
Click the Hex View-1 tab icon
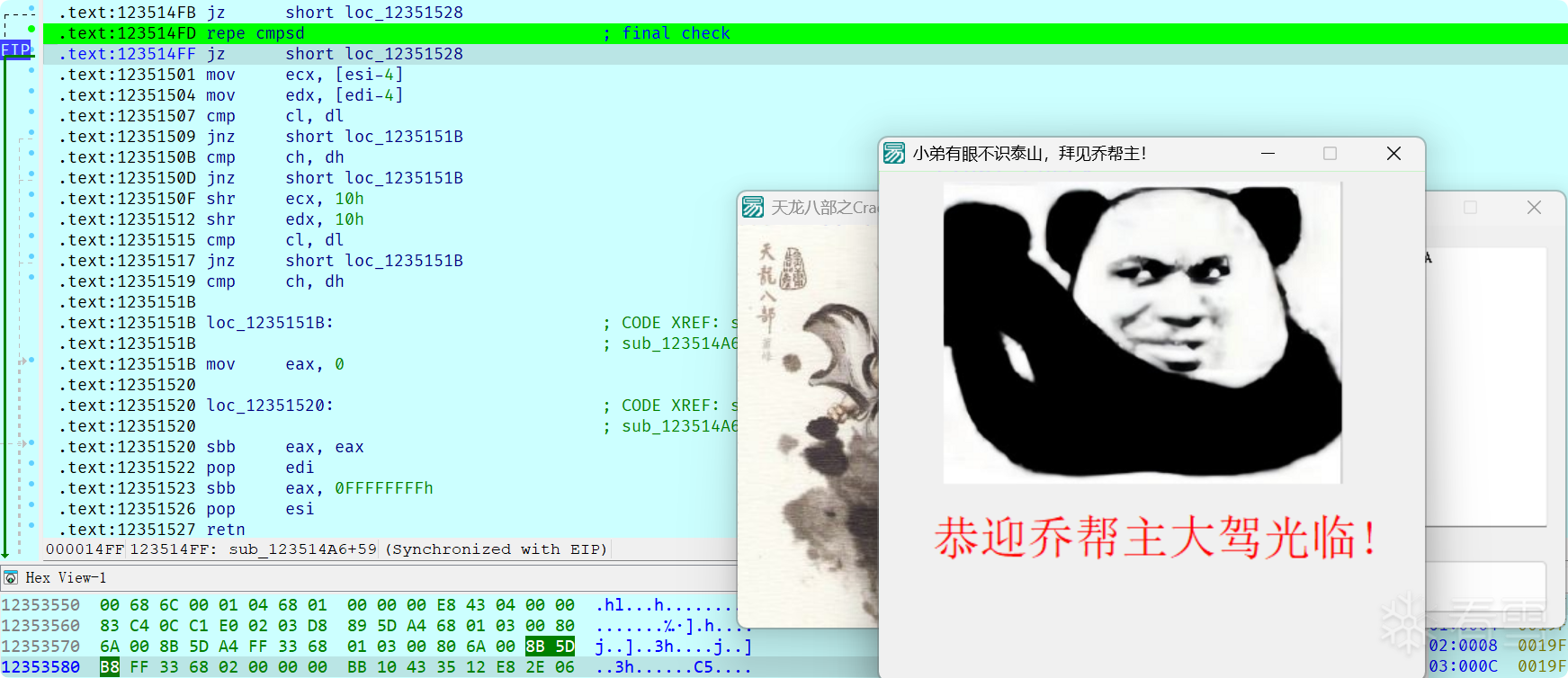click(11, 577)
